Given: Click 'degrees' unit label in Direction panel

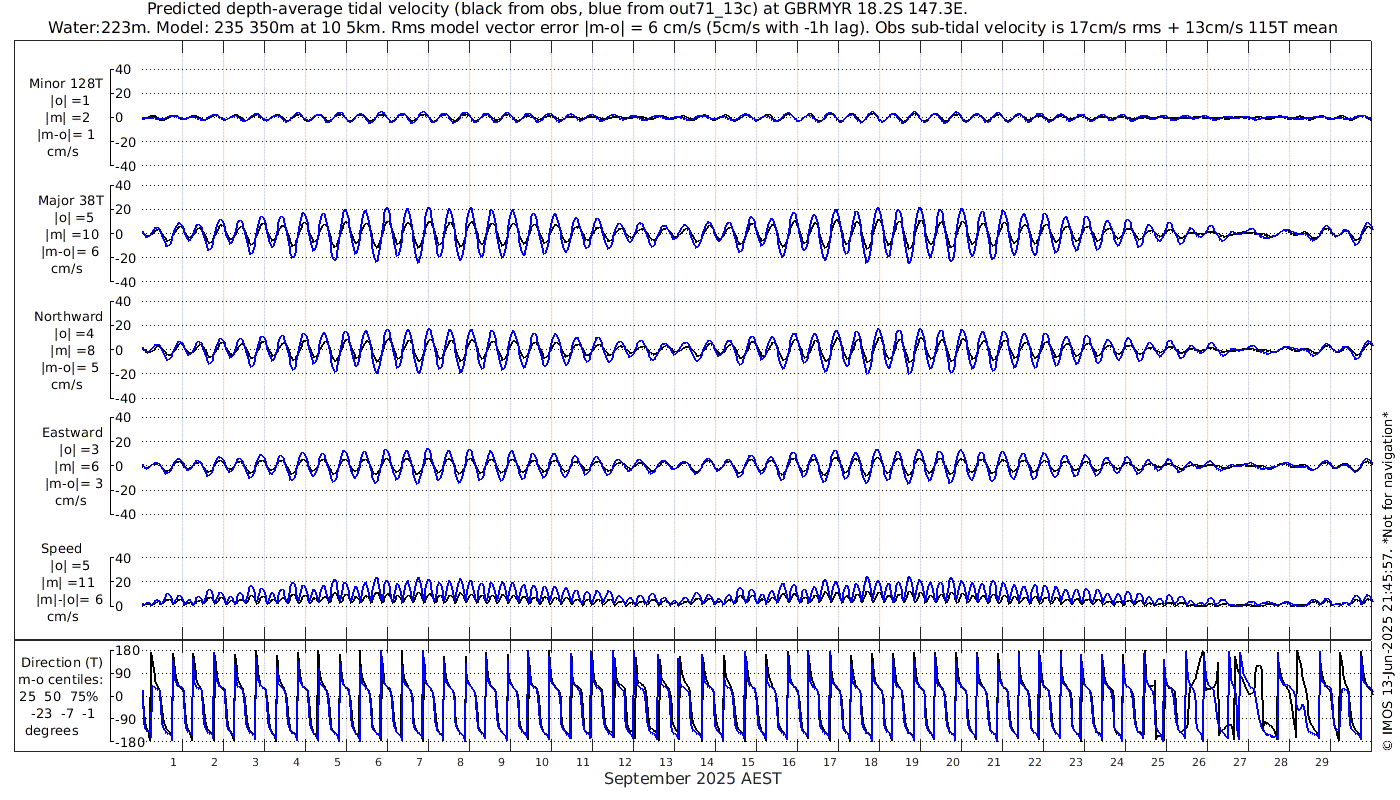Looking at the screenshot, I should (52, 730).
